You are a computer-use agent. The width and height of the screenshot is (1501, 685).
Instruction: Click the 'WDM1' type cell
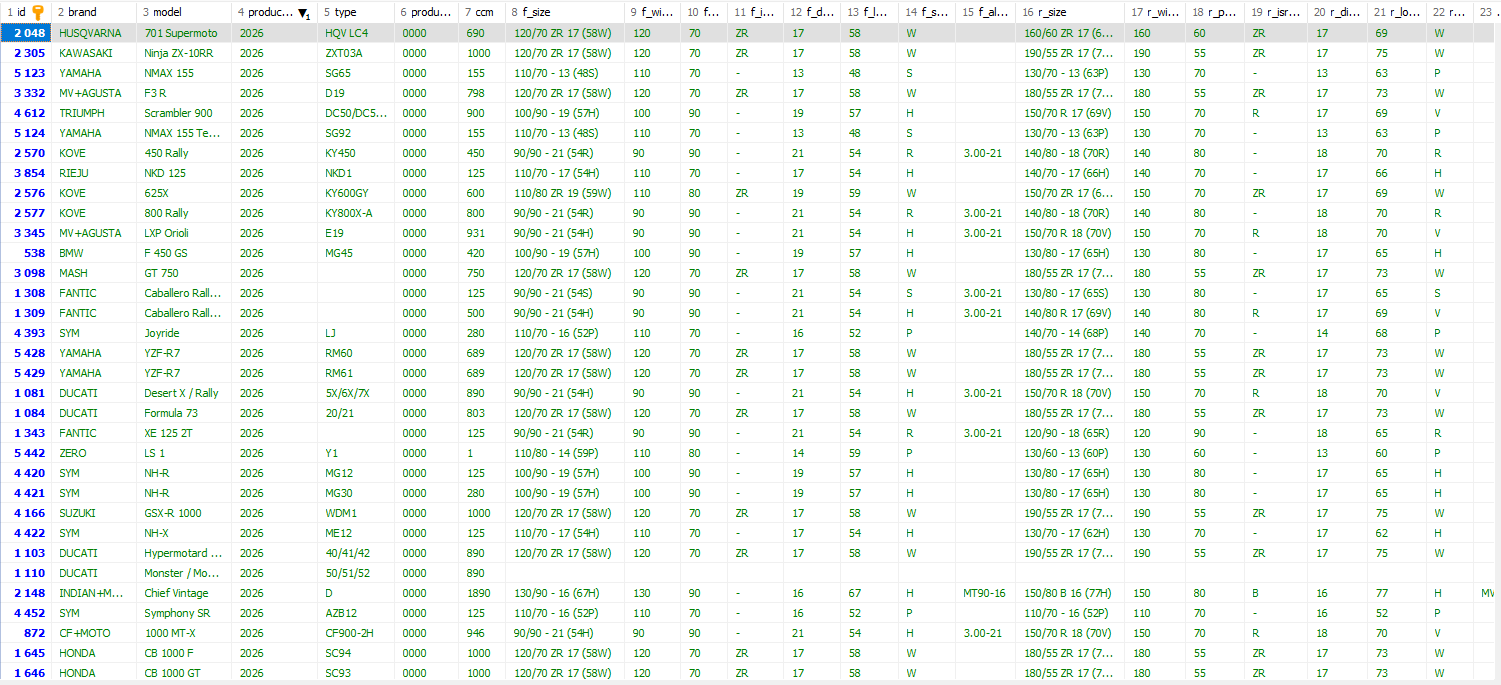(355, 513)
